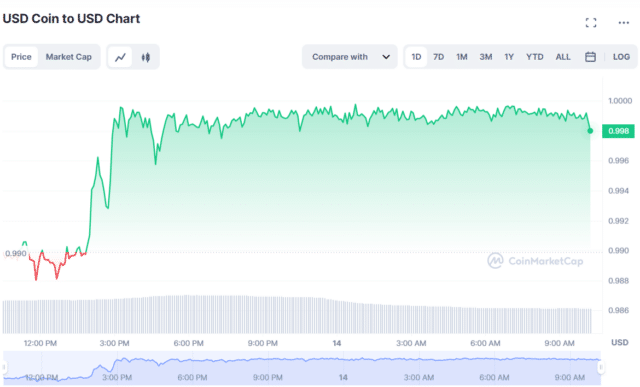Click the 0.990 opening price label at left
640x387 pixels.
click(16, 254)
